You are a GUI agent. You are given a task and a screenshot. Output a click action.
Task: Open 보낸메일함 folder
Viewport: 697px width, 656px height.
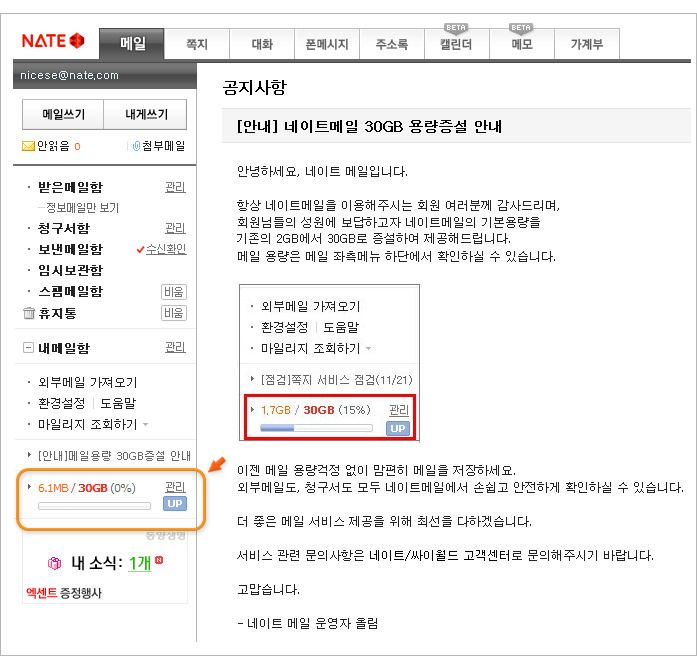pos(70,249)
